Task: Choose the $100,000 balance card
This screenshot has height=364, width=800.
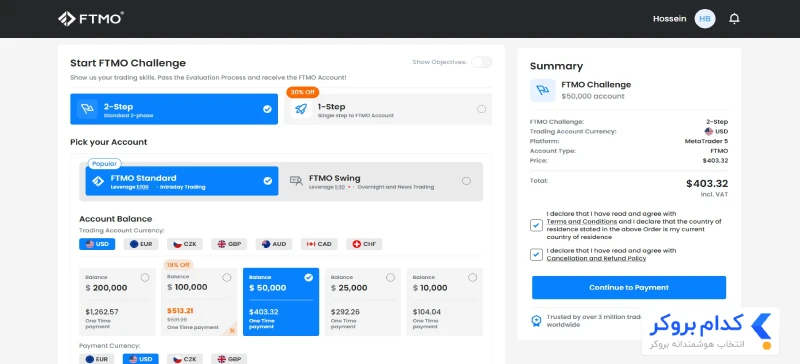Action: click(x=199, y=302)
